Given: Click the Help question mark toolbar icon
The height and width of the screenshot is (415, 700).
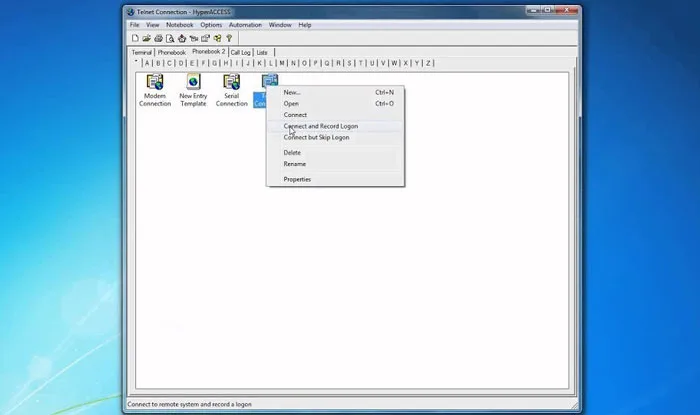Looking at the screenshot, I should (229, 38).
